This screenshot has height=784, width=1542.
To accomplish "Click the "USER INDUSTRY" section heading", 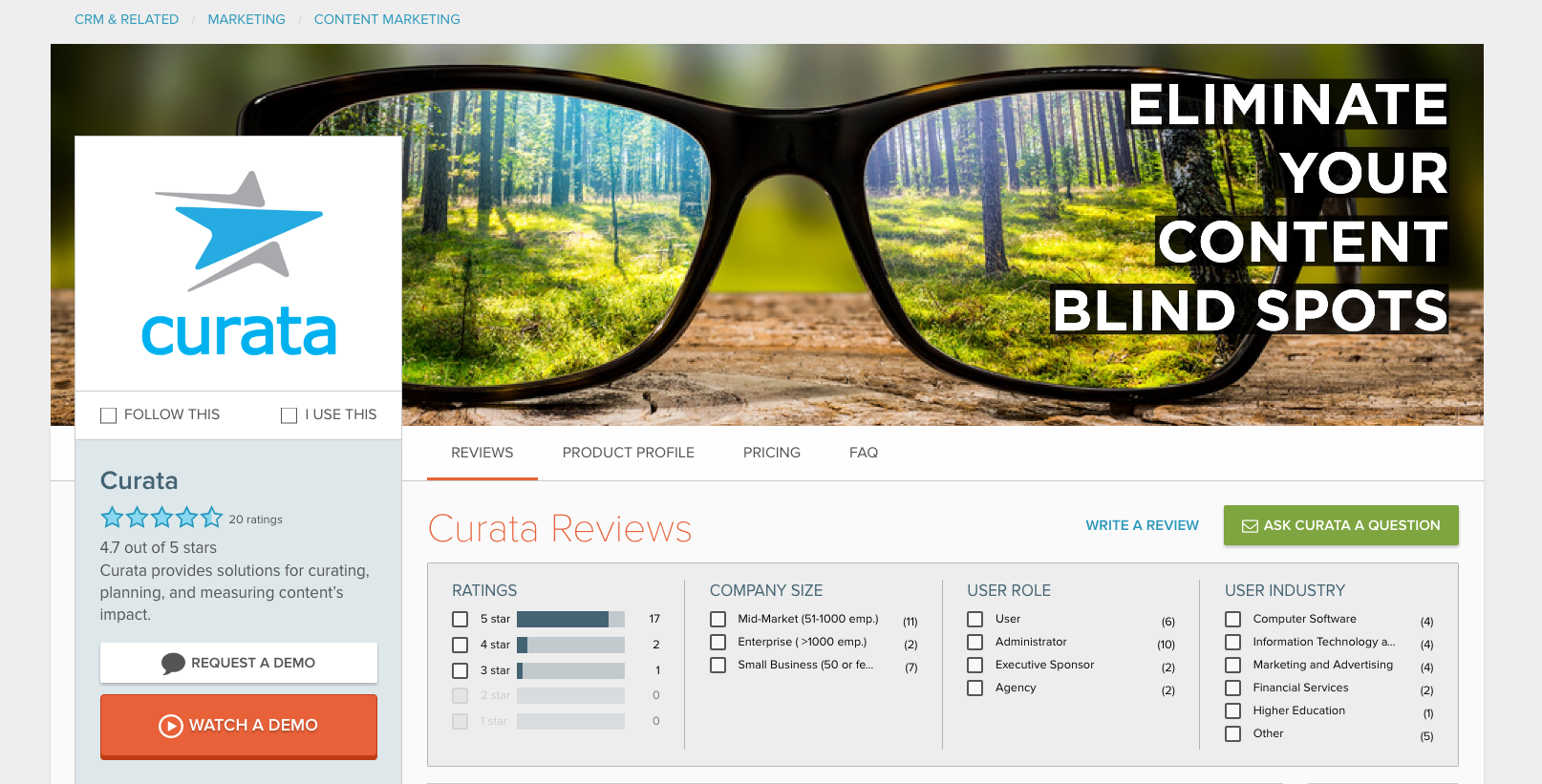I will [x=1285, y=591].
